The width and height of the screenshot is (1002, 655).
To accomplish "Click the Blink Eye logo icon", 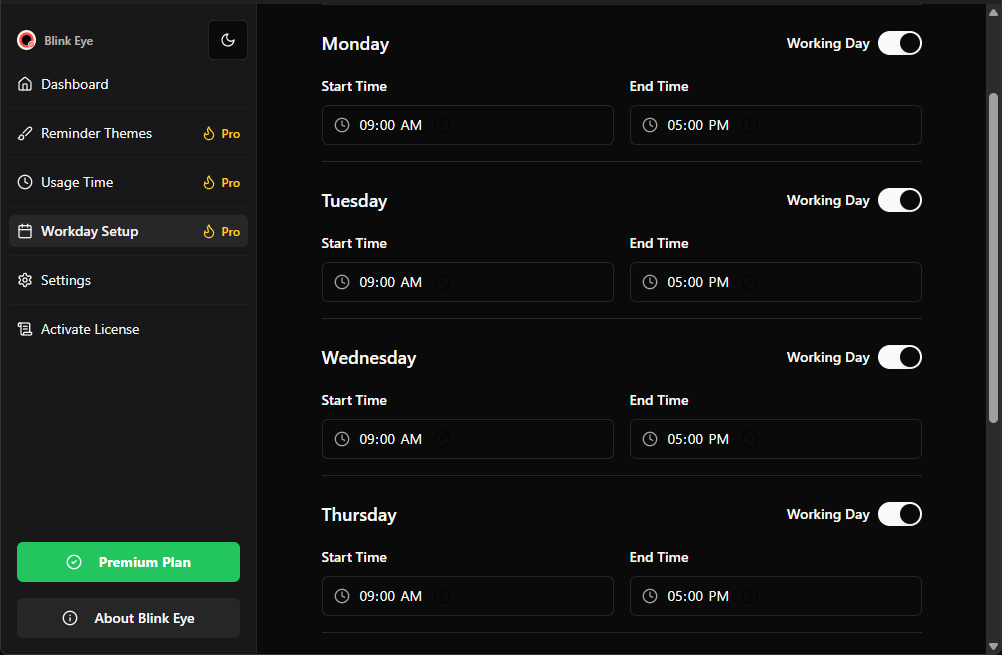I will click(x=26, y=41).
